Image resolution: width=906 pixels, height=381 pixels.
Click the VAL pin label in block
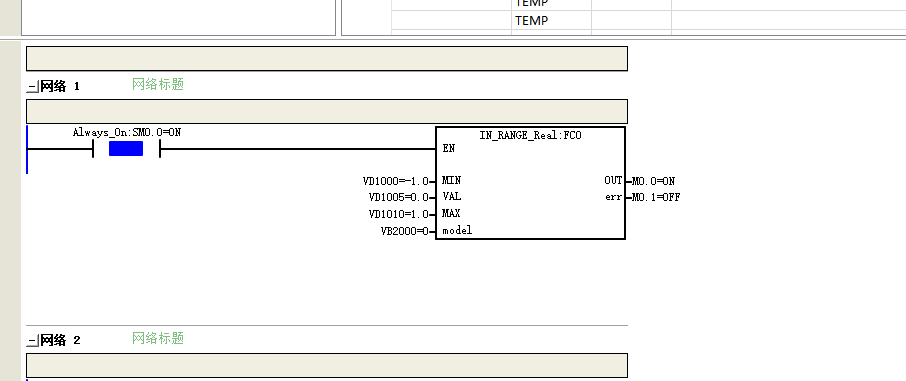pos(451,197)
